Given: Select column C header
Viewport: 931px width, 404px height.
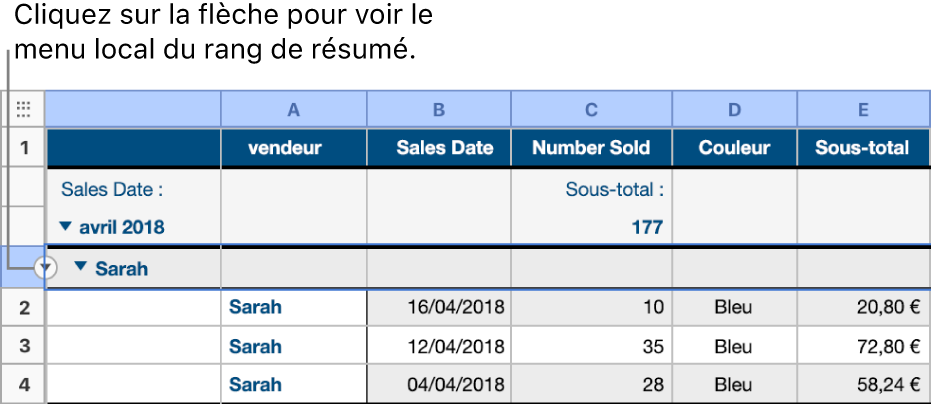Looking at the screenshot, I should (x=591, y=110).
